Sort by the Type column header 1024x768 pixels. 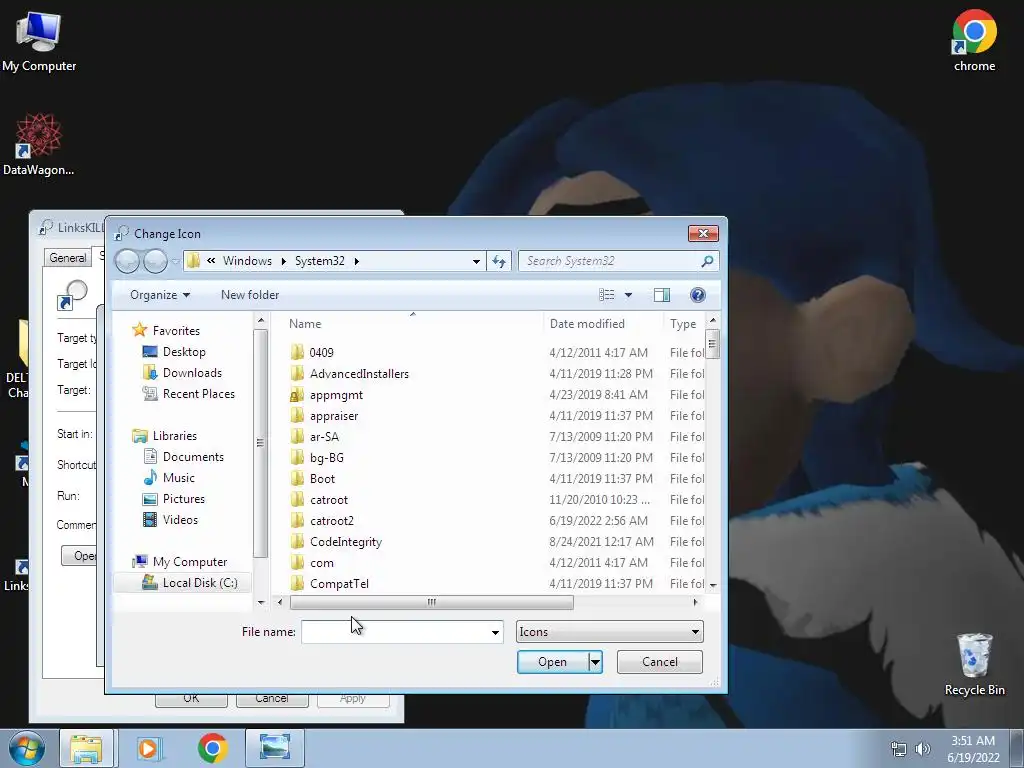coord(683,324)
